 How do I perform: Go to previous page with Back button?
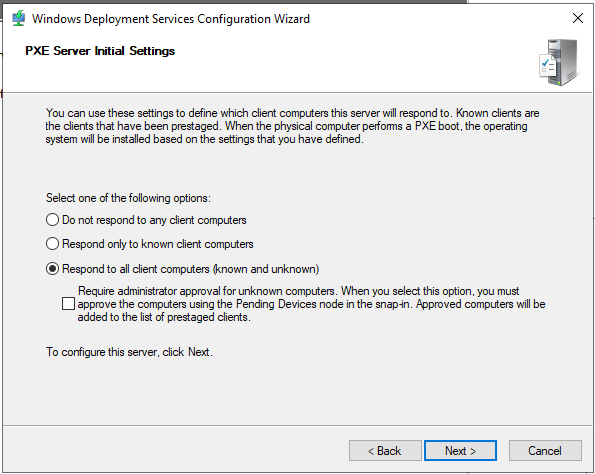[x=385, y=450]
